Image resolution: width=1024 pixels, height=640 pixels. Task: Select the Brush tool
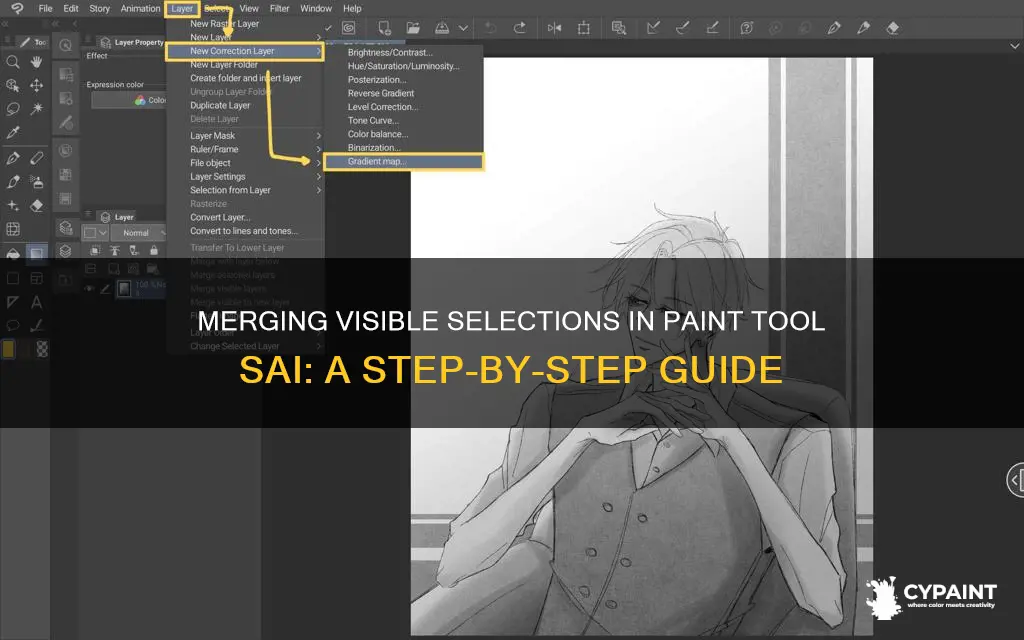coord(12,182)
